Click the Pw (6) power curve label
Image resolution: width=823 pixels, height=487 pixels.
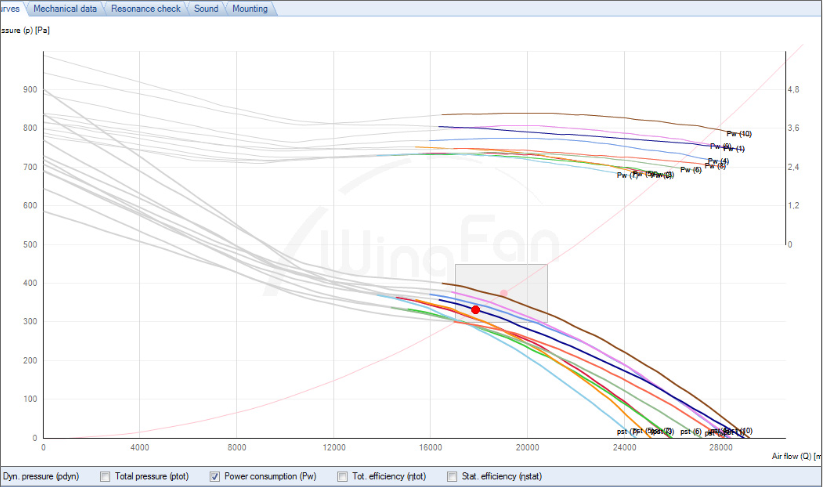tap(690, 170)
